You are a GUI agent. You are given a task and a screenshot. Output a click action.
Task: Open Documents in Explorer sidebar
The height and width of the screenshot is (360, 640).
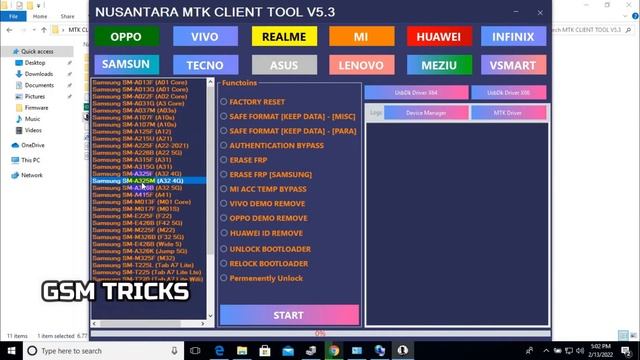coord(39,85)
